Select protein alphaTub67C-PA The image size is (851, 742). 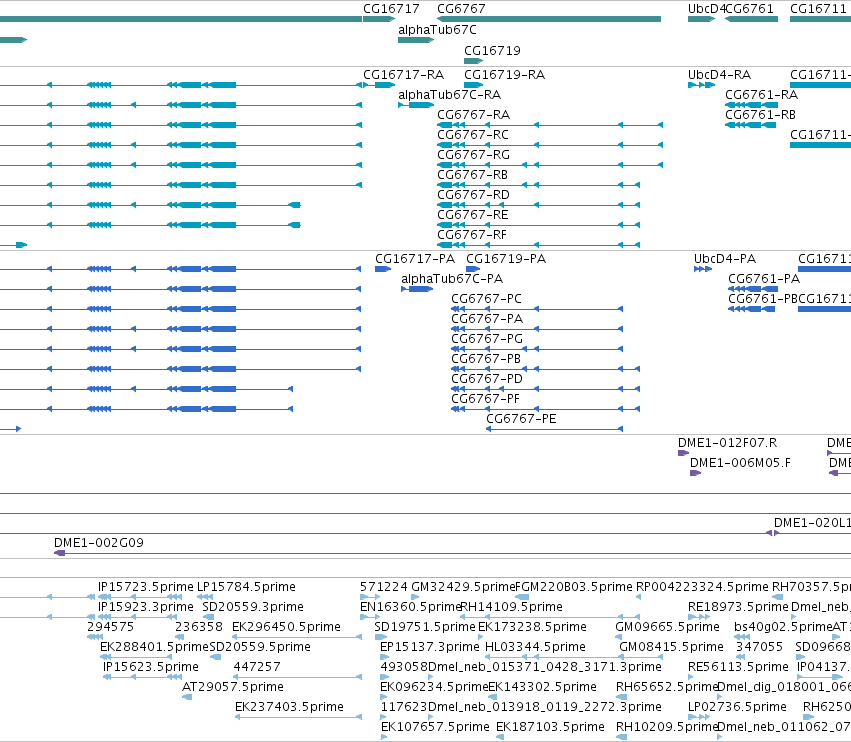[x=452, y=279]
